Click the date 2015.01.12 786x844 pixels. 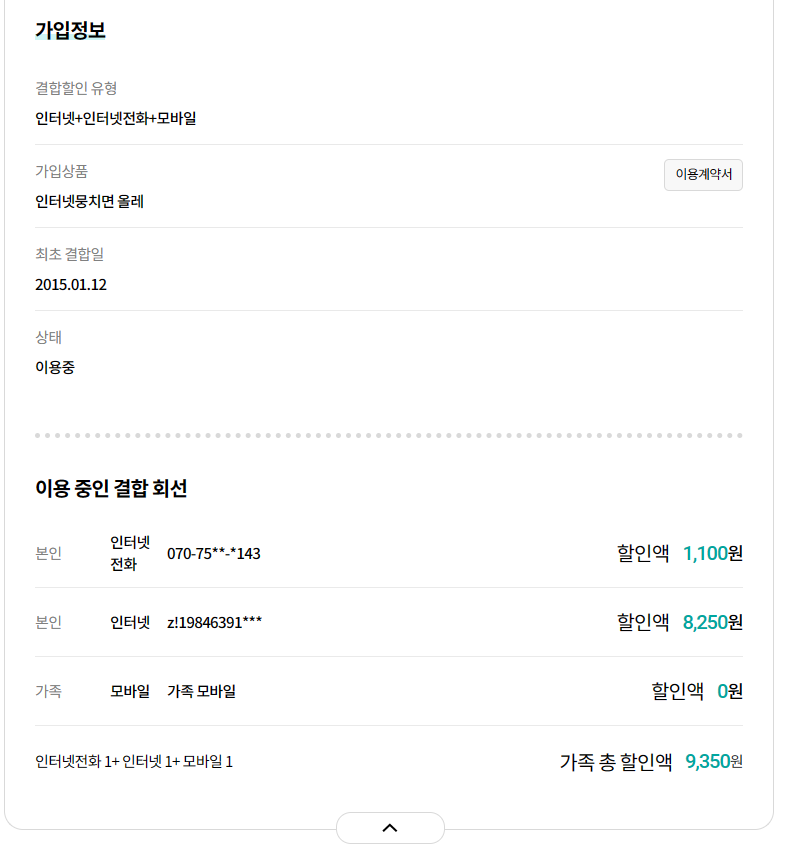[x=71, y=284]
